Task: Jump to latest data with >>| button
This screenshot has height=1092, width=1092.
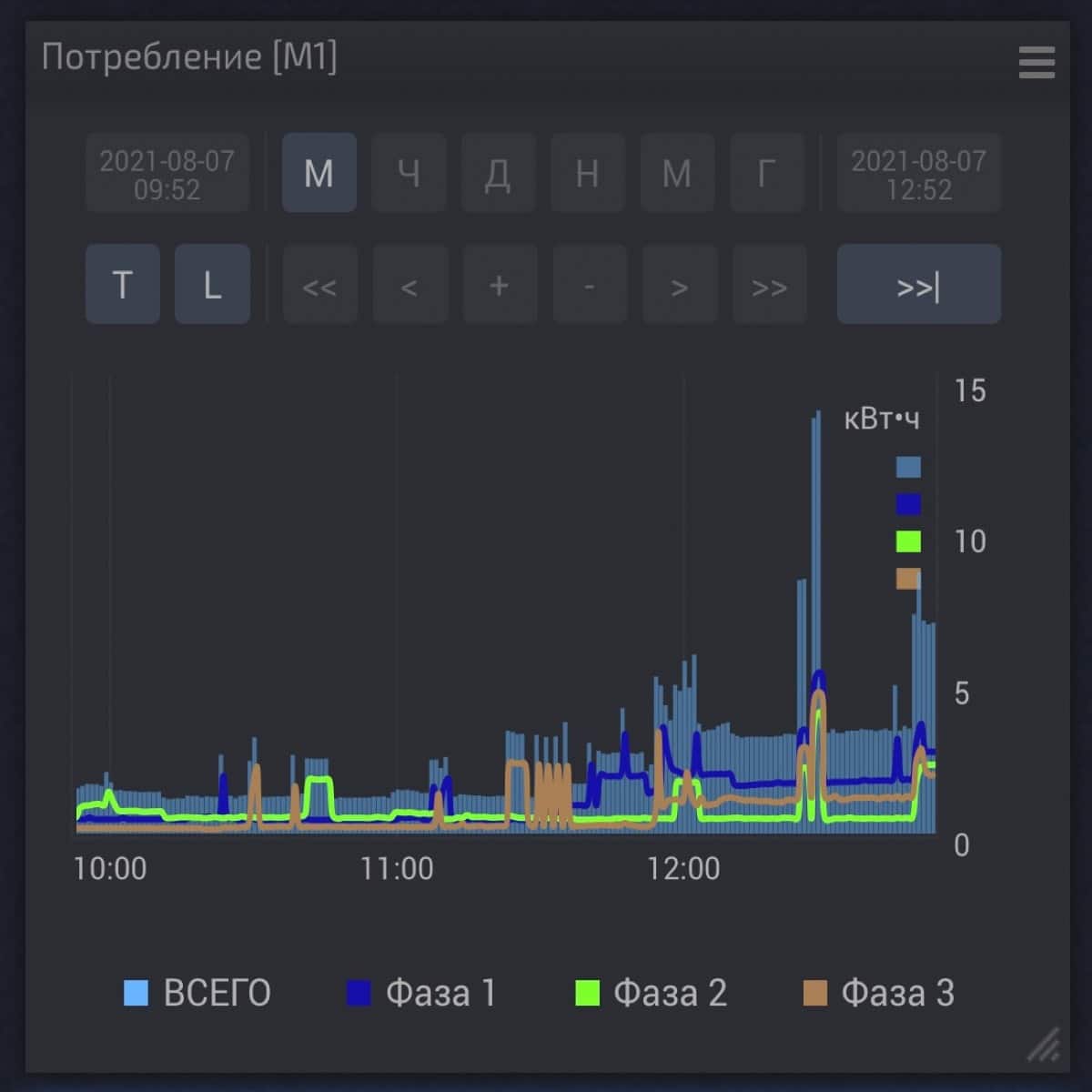Action: (x=918, y=284)
